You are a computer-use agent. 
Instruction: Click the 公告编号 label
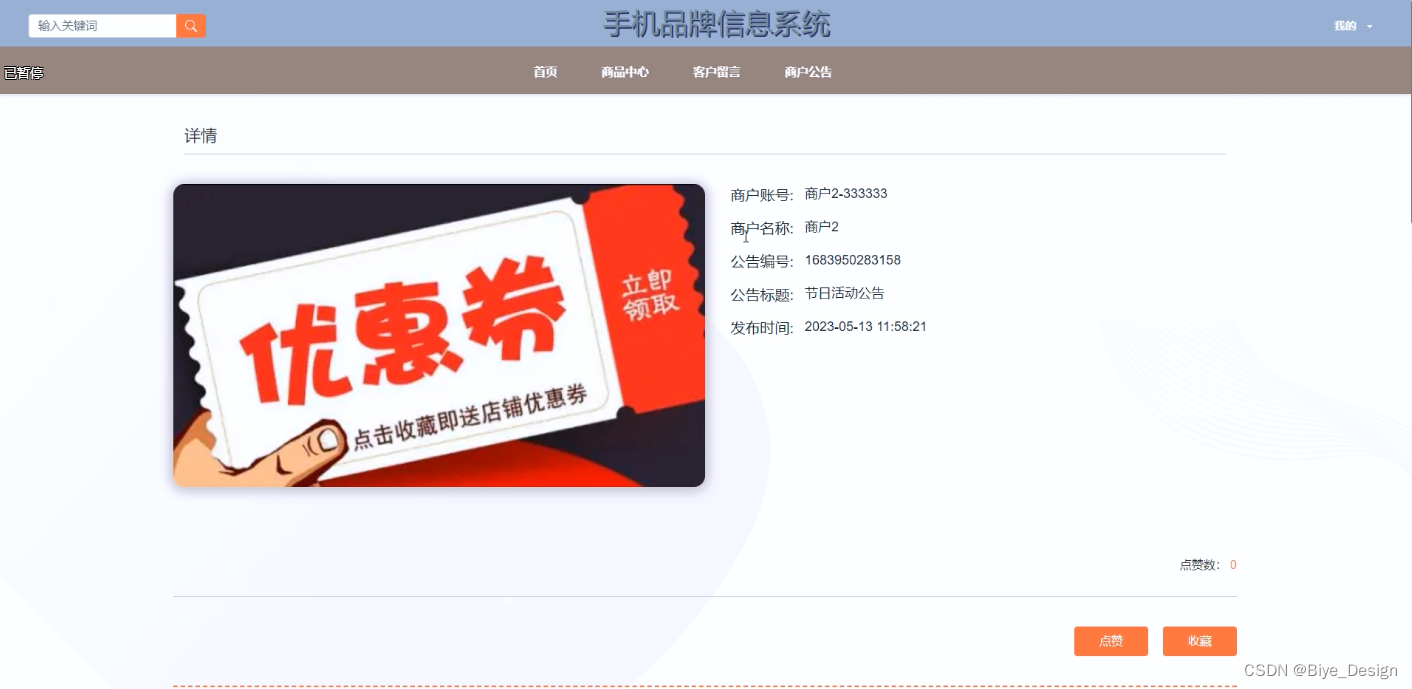coord(762,262)
